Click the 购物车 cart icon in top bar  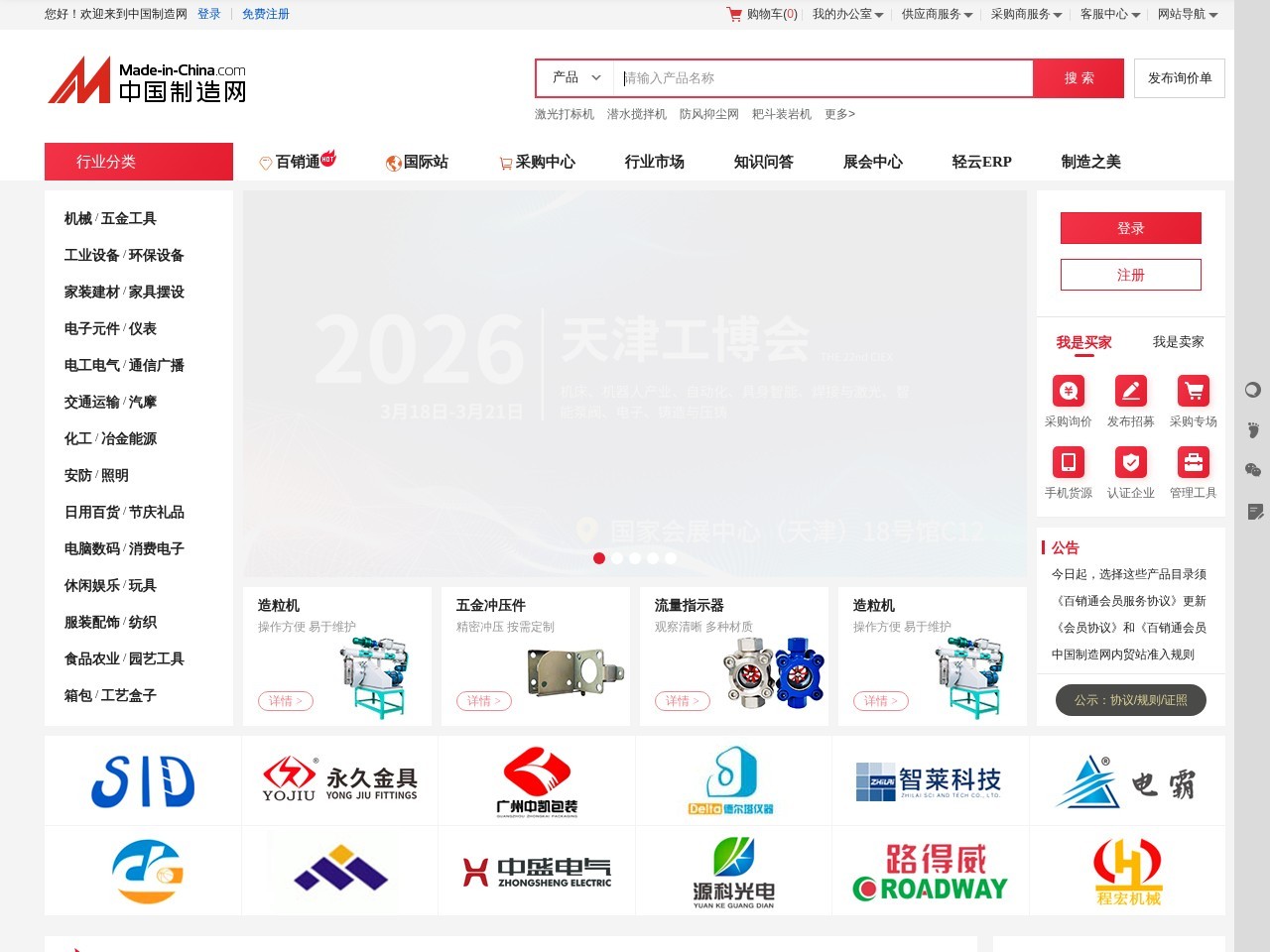coord(733,14)
